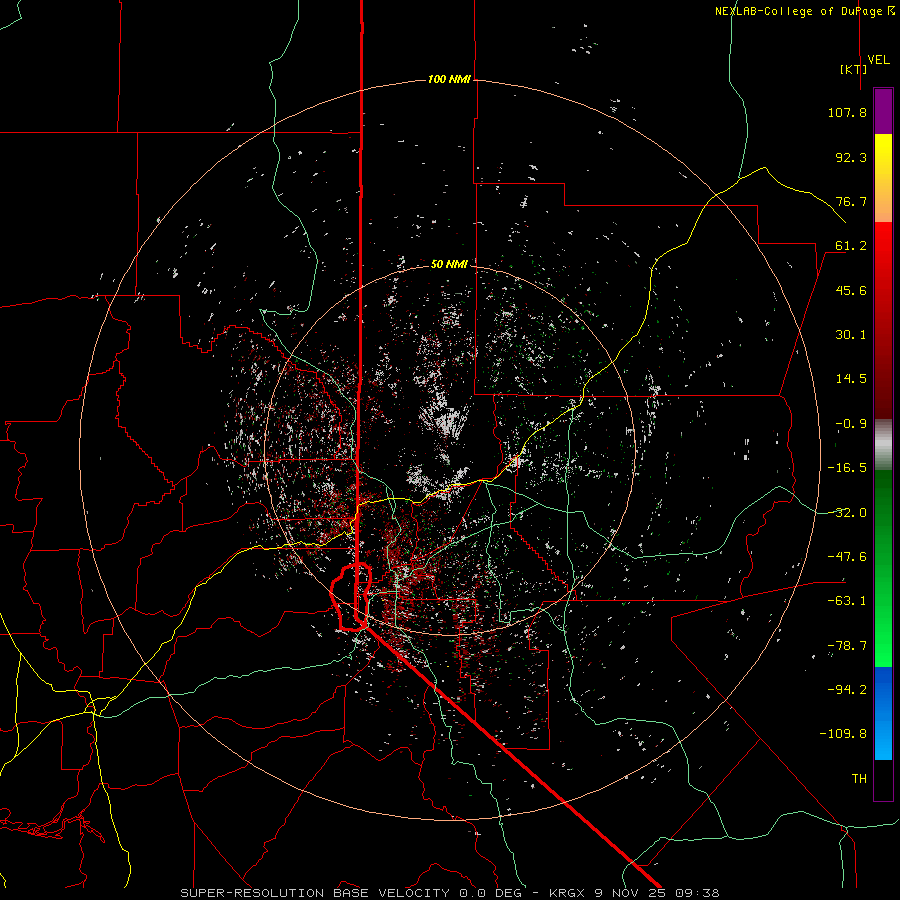Screen dimensions: 900x900
Task: Click the 9 NOV 25 date text
Action: [x=630, y=893]
